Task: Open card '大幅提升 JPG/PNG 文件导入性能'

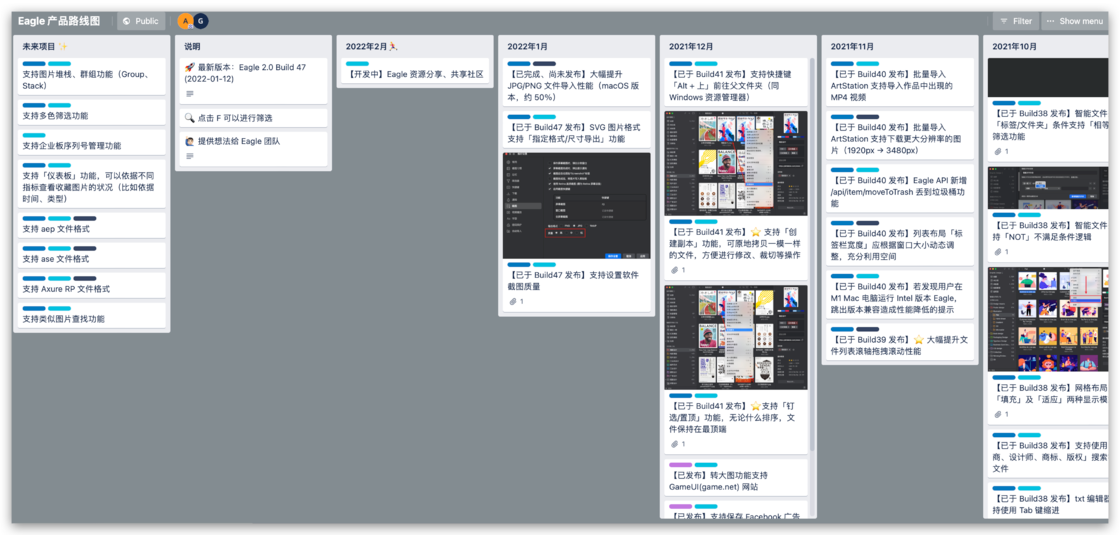Action: click(576, 82)
